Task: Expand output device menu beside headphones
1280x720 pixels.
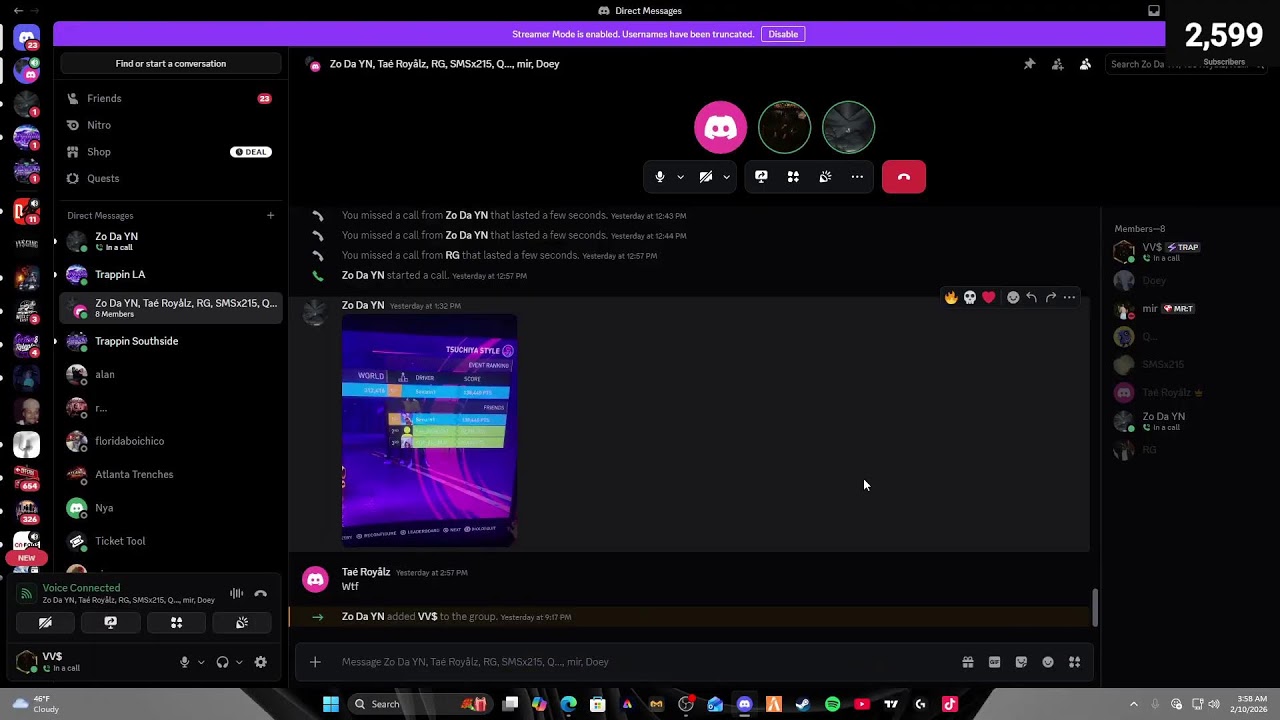Action: (239, 662)
